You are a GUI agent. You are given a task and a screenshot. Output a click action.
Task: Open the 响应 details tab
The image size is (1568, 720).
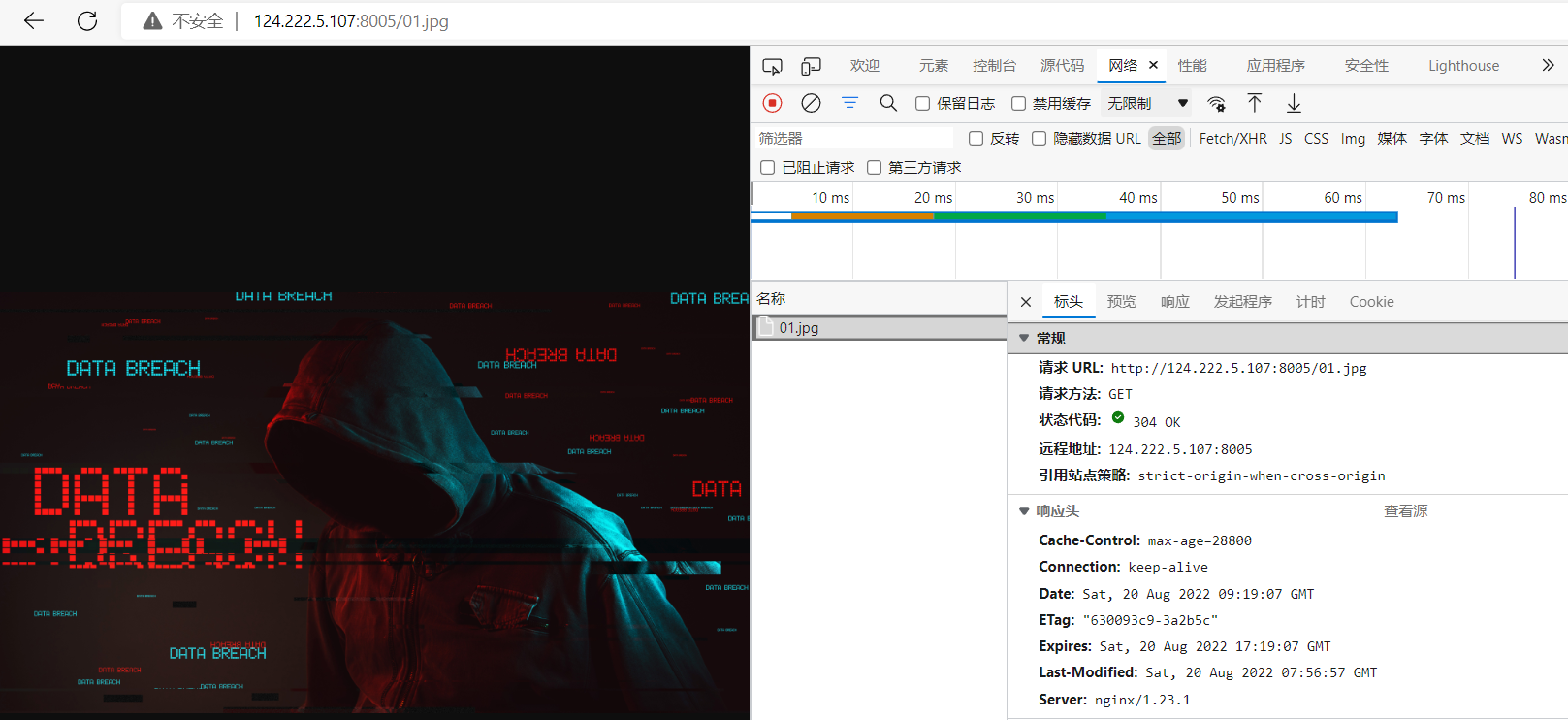point(1175,302)
